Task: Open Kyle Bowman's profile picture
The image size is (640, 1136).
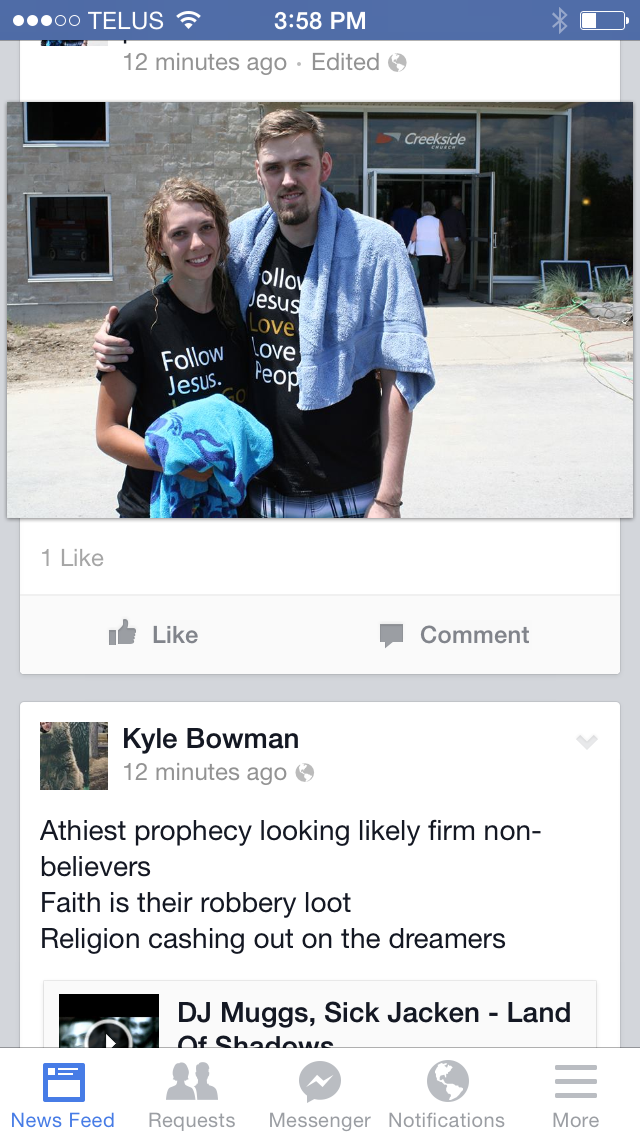Action: [74, 756]
